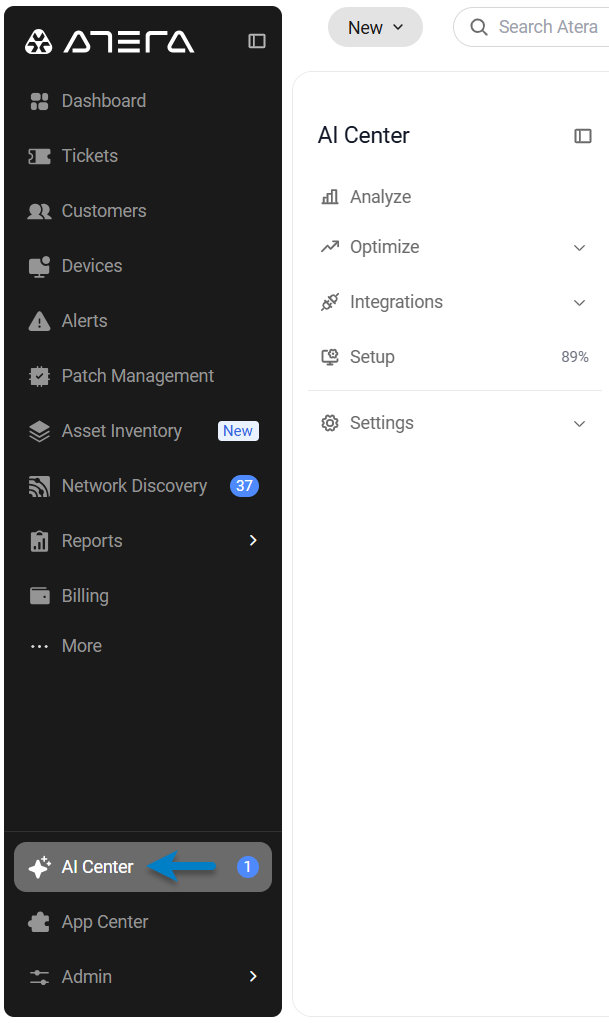Click the Analyze bar chart icon
Screen dimensions: 609x1023
click(x=330, y=197)
